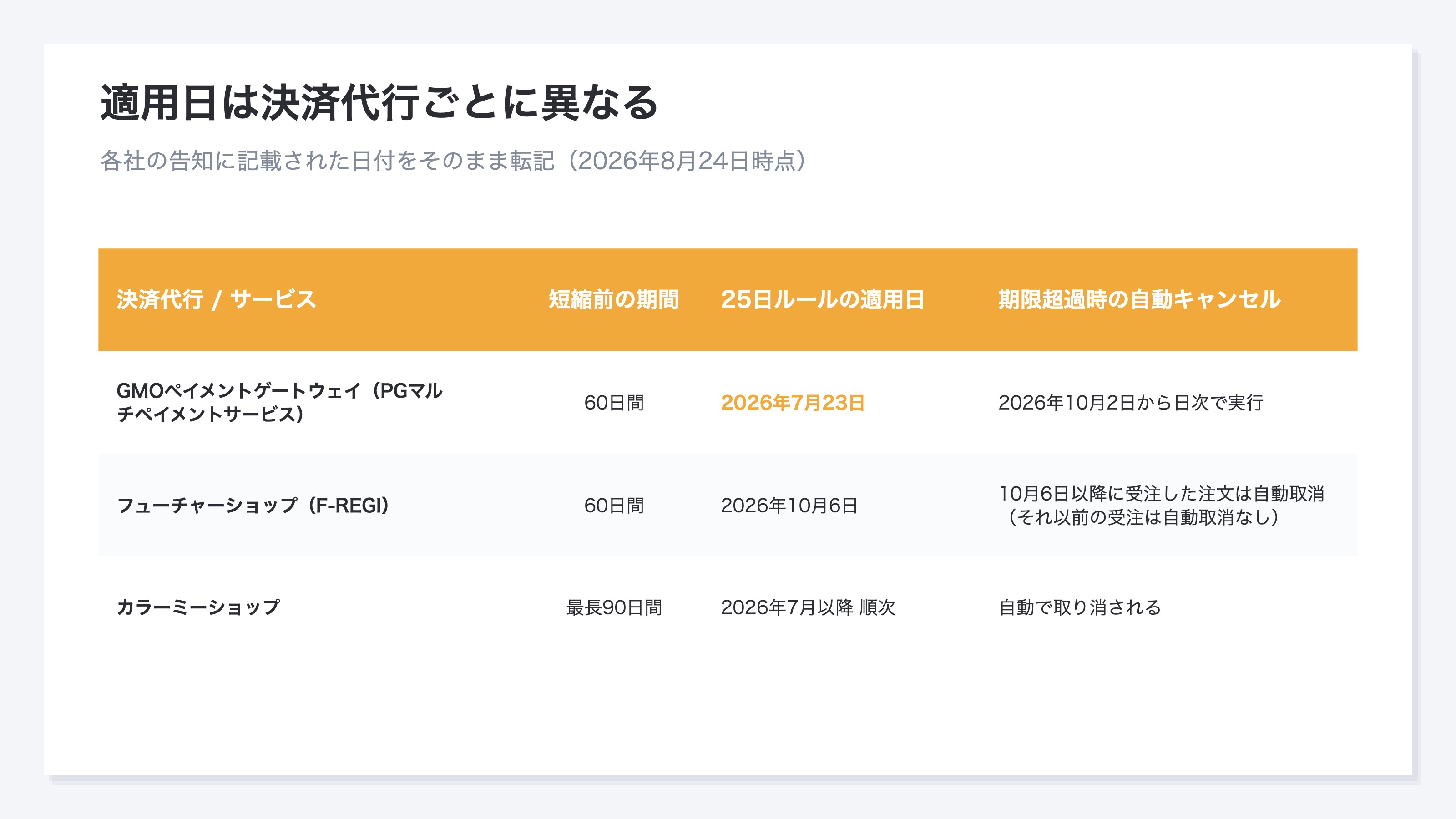Click header 決済代行 / サービス

(216, 299)
